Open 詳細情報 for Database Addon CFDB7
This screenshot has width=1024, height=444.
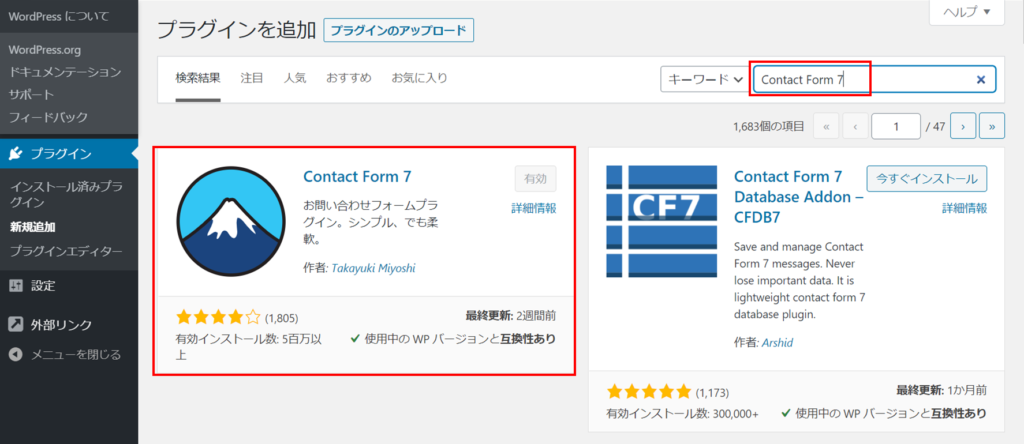[x=964, y=208]
